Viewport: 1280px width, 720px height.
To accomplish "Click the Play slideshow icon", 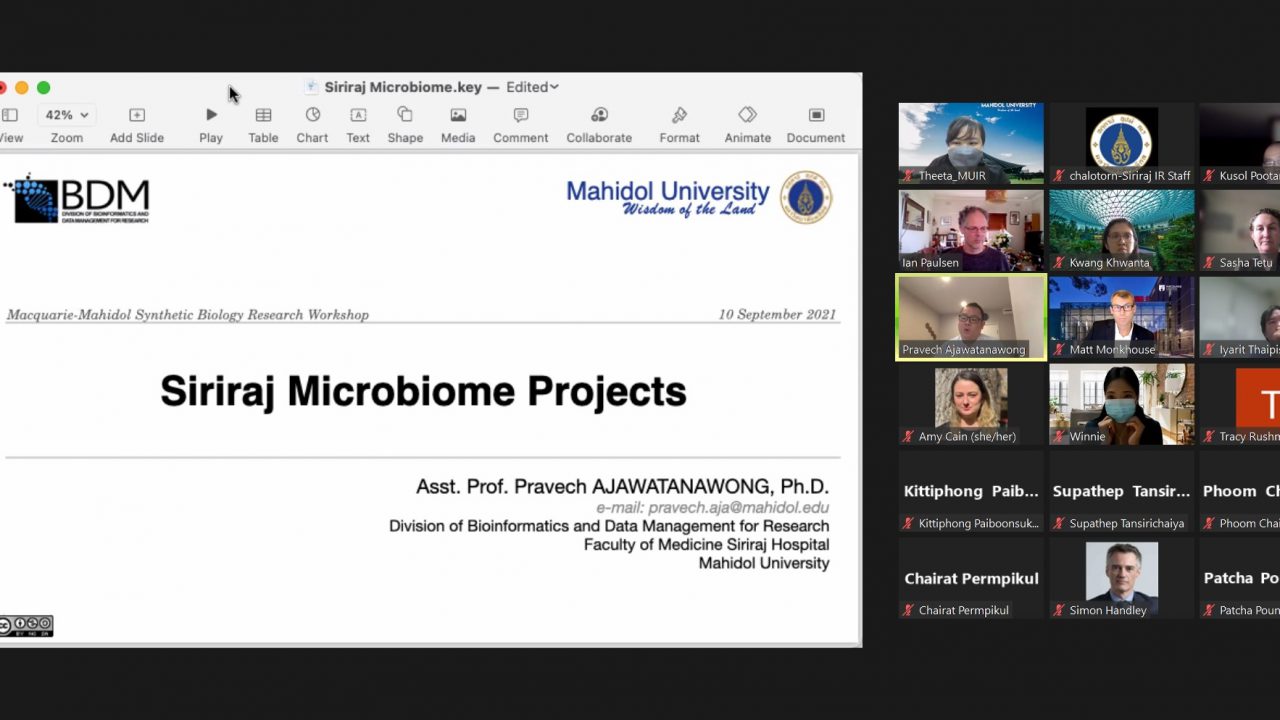I will 211,116.
